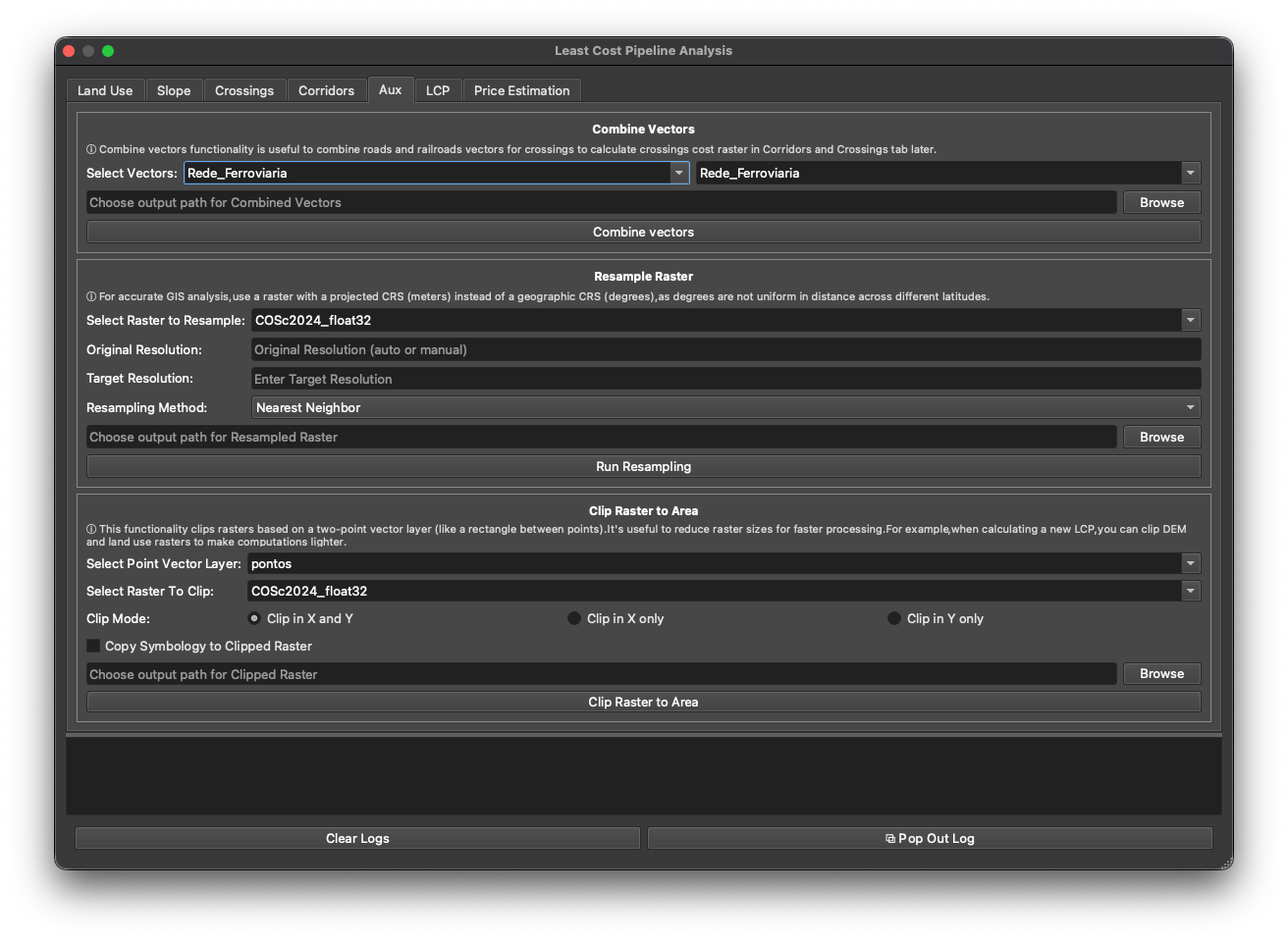Image resolution: width=1288 pixels, height=942 pixels.
Task: Select the Corridors tab
Action: pos(326,90)
